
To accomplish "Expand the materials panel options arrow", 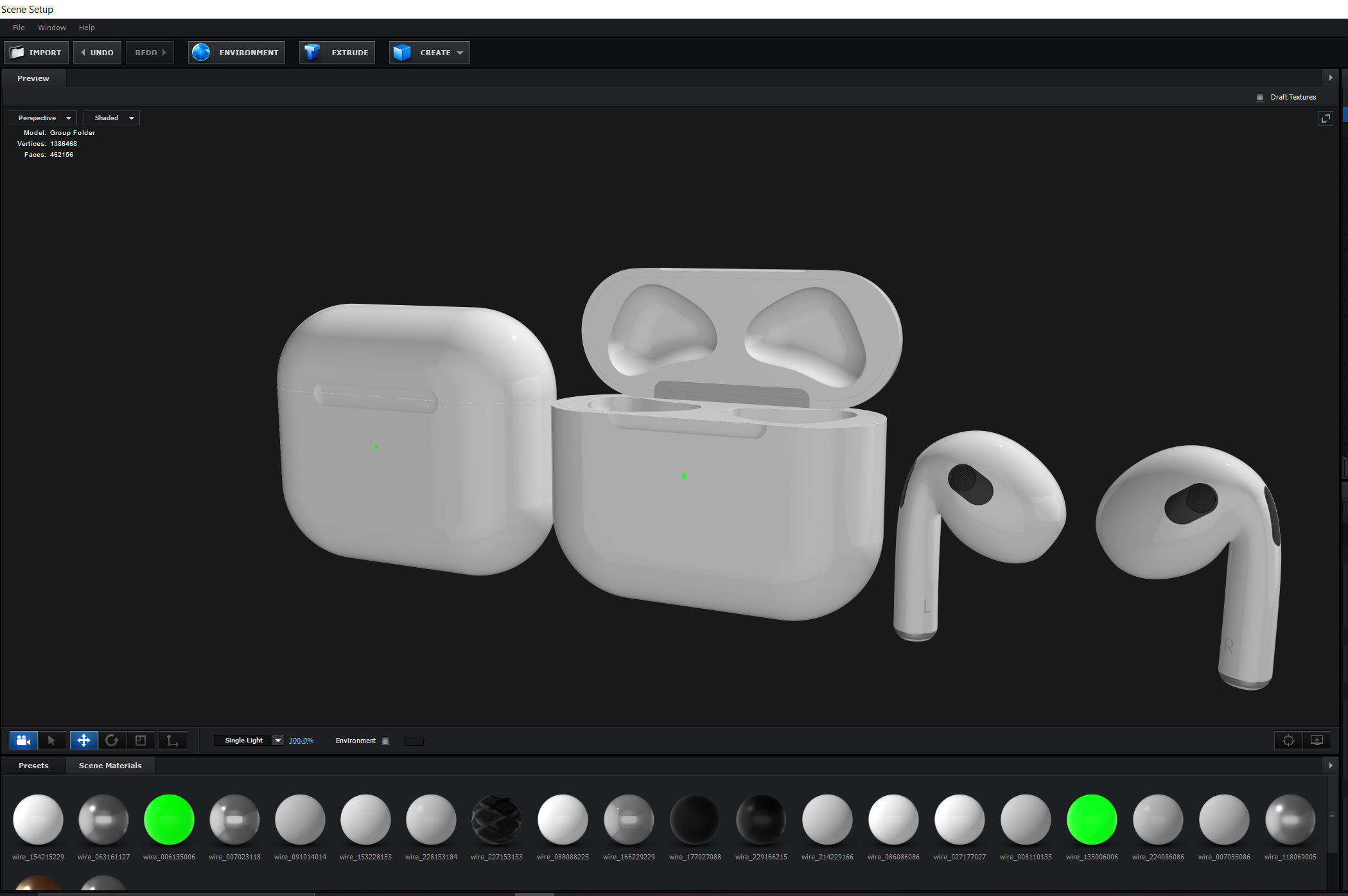I will [x=1330, y=766].
